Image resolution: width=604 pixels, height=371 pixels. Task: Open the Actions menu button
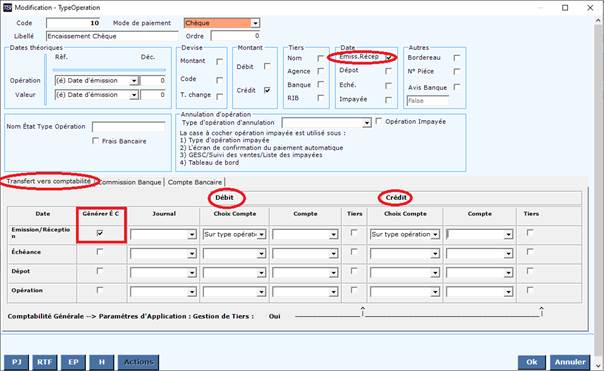tap(138, 362)
